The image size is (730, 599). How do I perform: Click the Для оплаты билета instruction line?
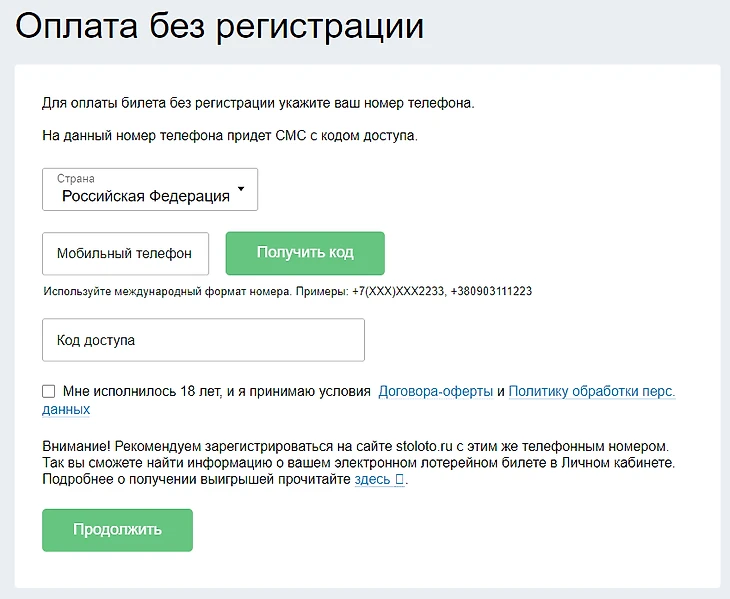click(257, 103)
